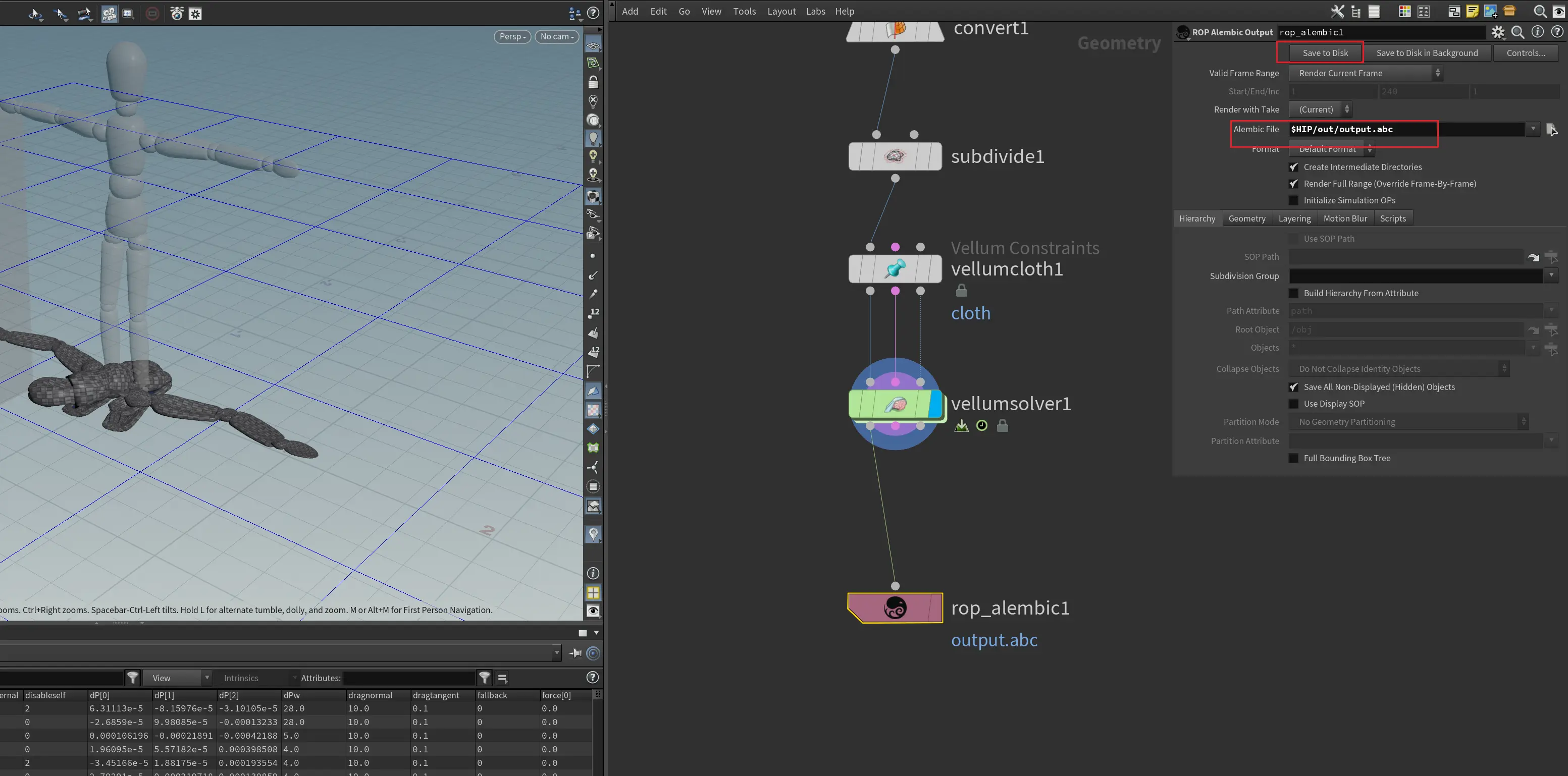The height and width of the screenshot is (776, 1568).
Task: Toggle the Use SOP Path checkbox
Action: pyautogui.click(x=1293, y=238)
